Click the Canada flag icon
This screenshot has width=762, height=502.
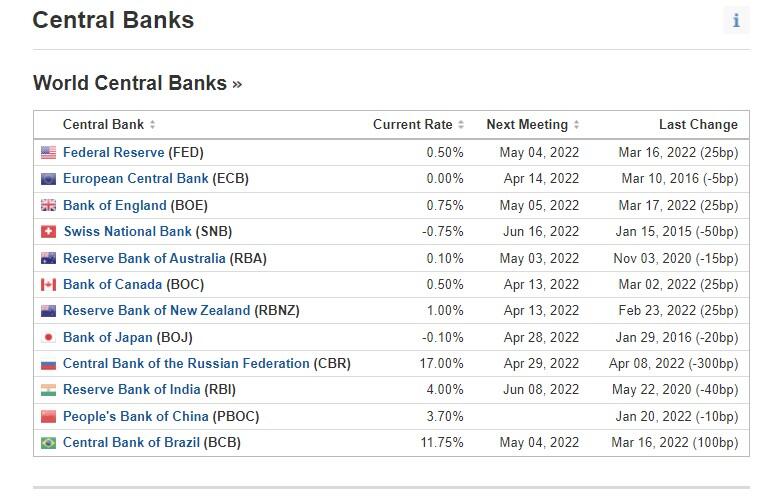(x=48, y=284)
